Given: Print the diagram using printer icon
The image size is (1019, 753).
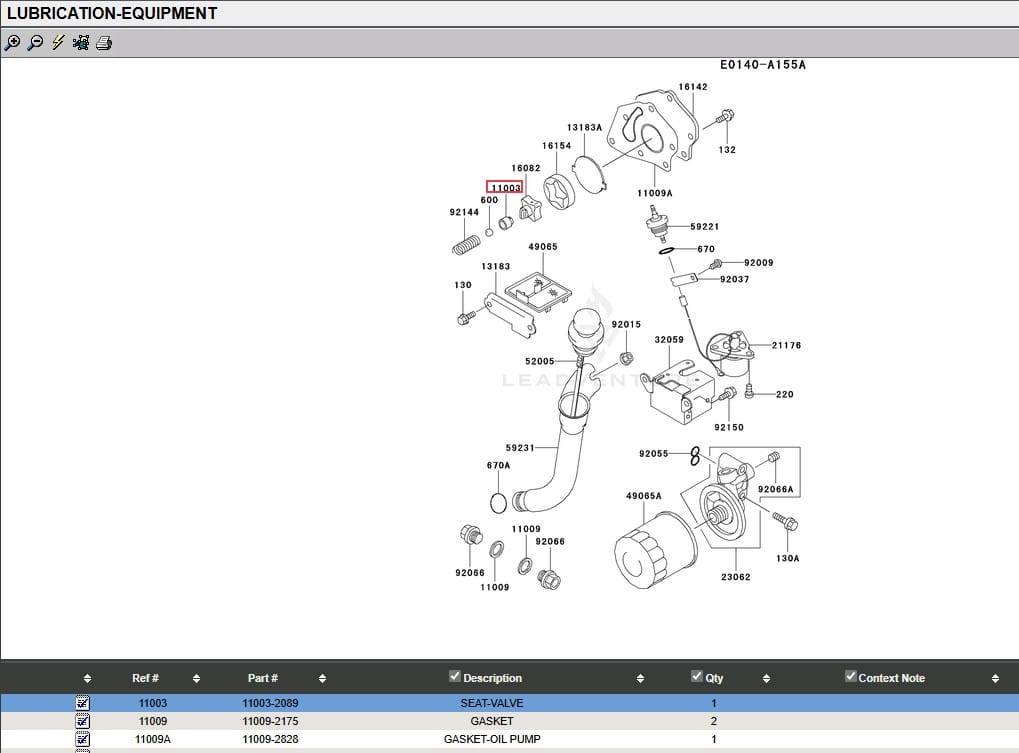Looking at the screenshot, I should coord(104,43).
